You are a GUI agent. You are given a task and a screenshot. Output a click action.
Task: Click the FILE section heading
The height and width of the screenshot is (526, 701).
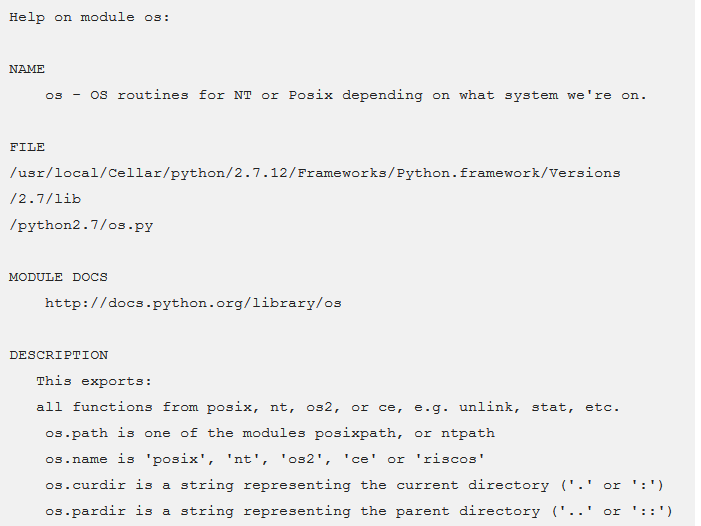[x=27, y=147]
